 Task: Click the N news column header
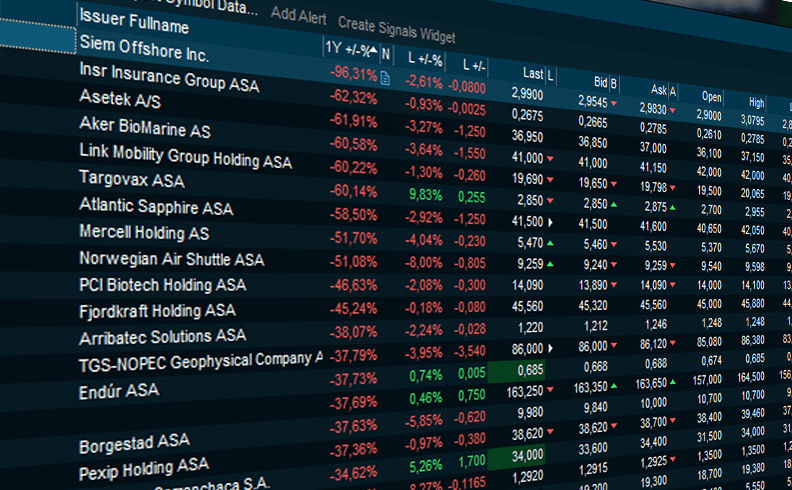(x=386, y=53)
